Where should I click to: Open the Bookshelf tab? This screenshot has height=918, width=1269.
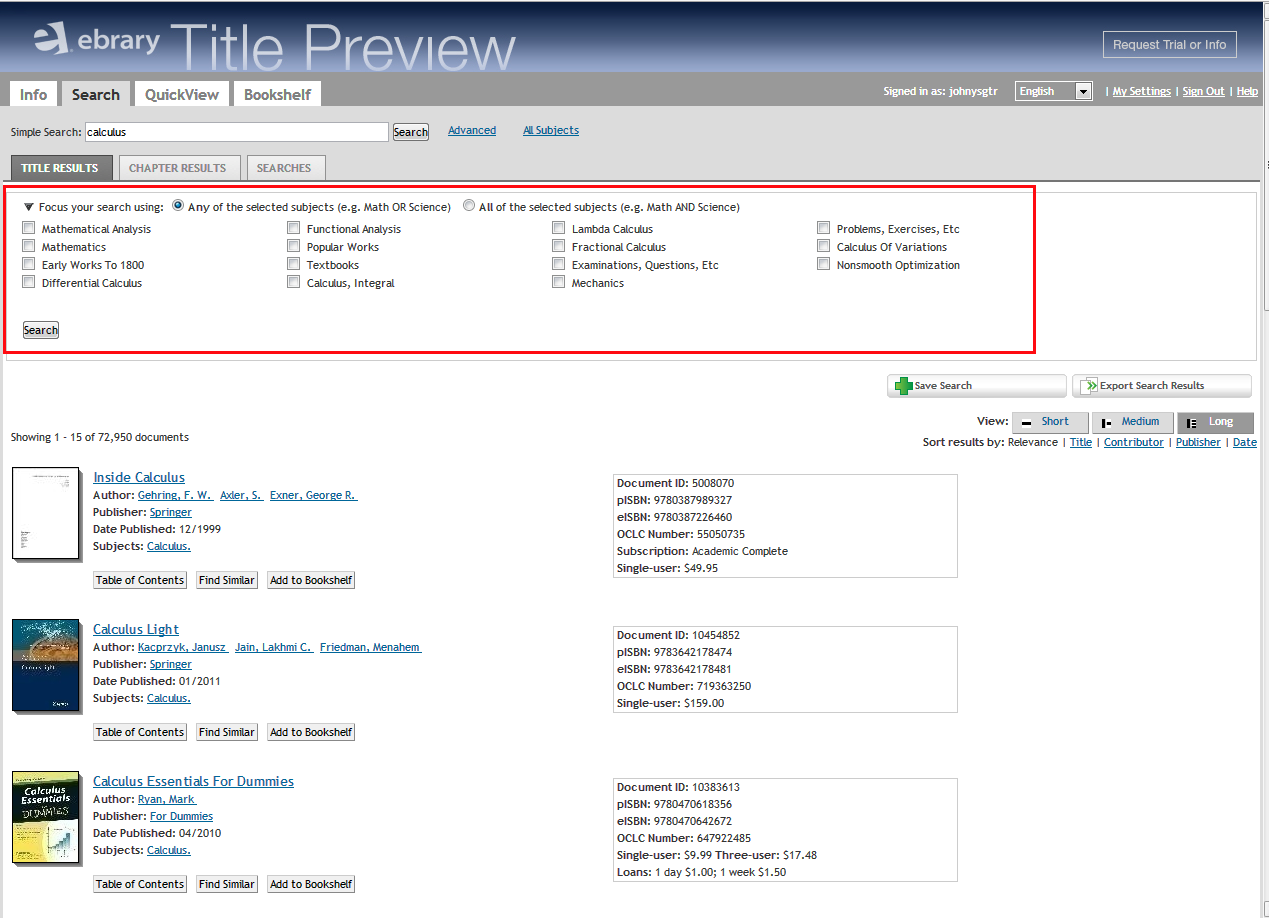point(277,94)
